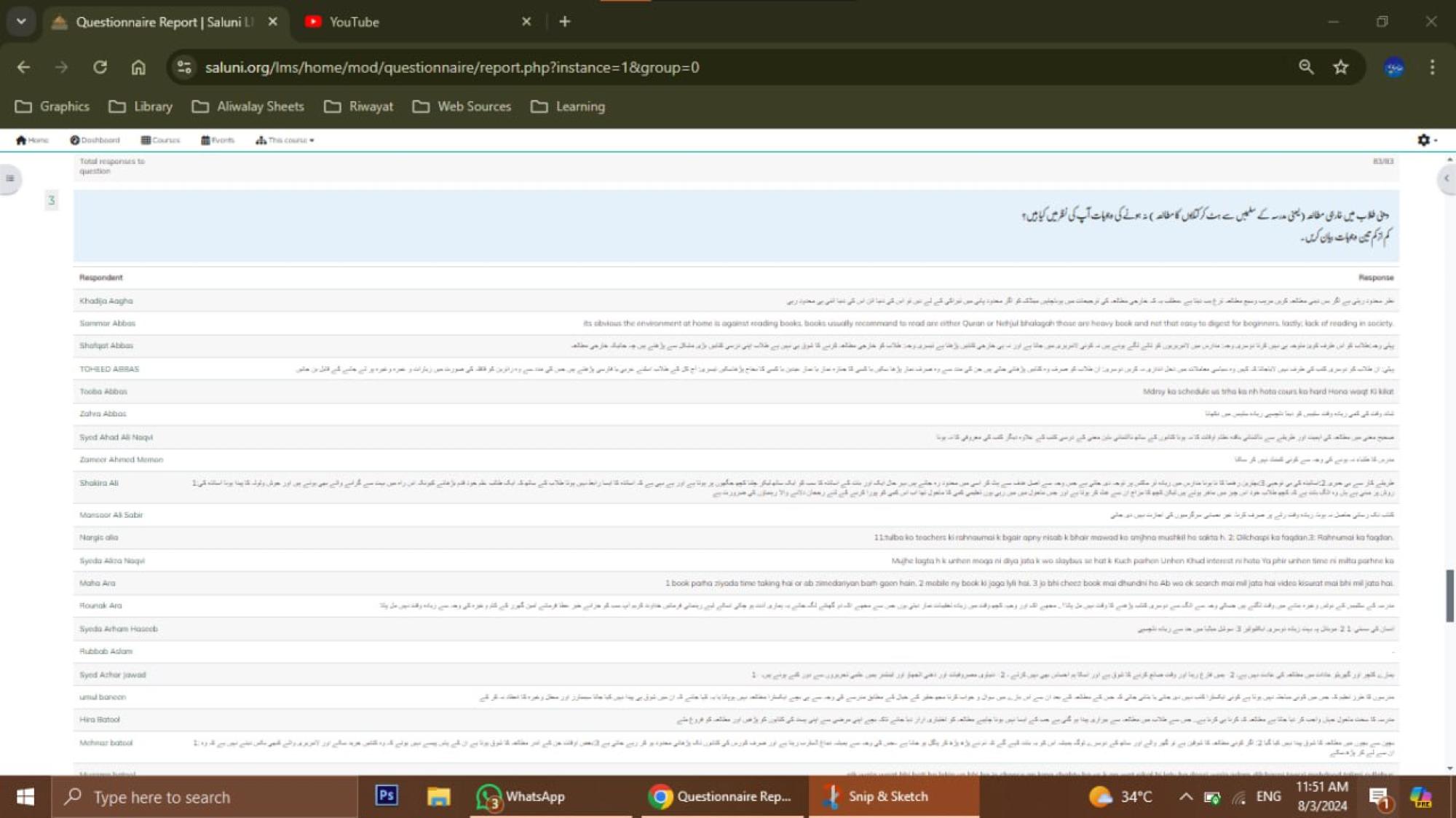
Task: Switch to the YouTube tab
Action: (355, 22)
